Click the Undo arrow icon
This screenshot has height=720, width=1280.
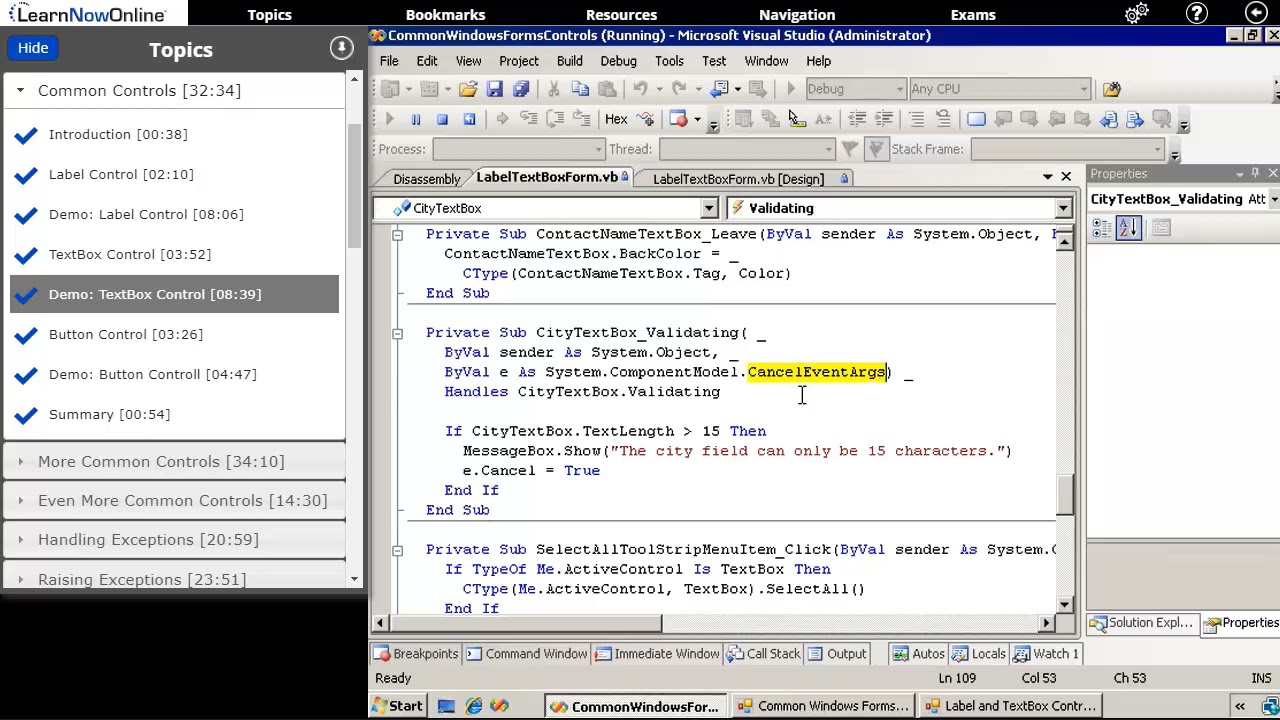click(641, 89)
